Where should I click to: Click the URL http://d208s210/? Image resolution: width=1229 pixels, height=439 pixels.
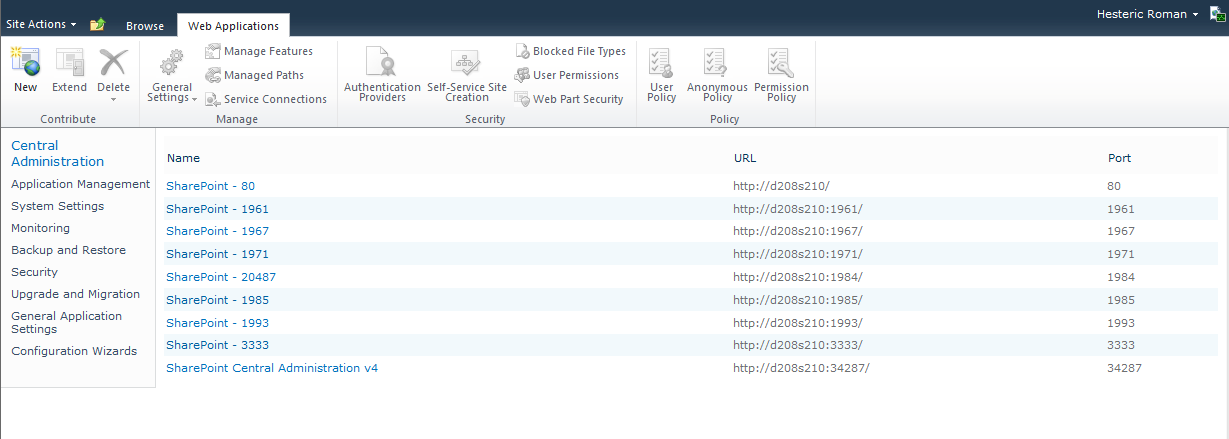[781, 186]
